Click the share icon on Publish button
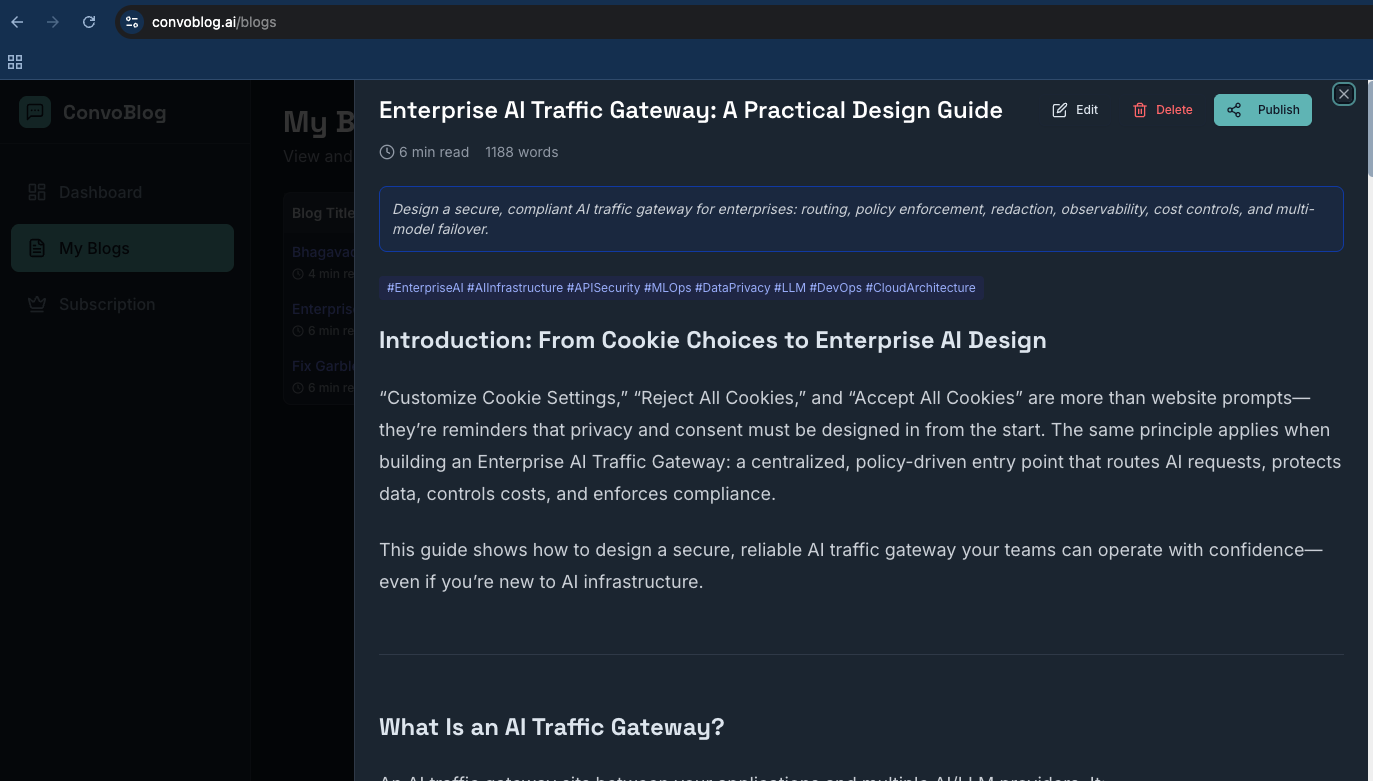Image resolution: width=1373 pixels, height=781 pixels. pos(1235,110)
